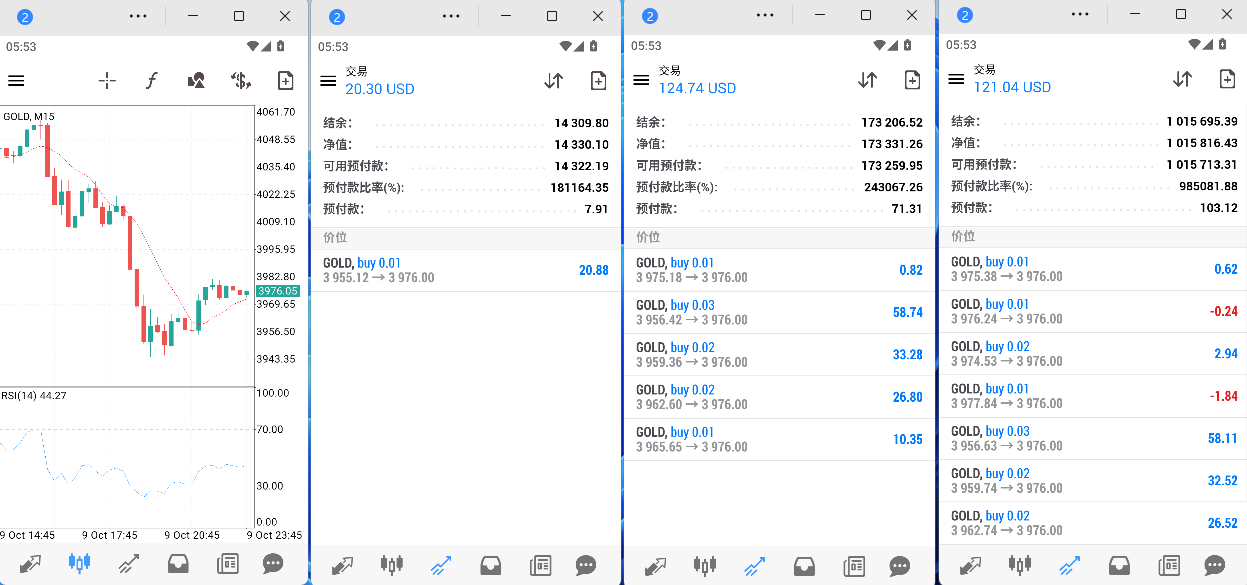
Task: Open candlestick Chart tab in 121.04 USD window
Action: click(x=1021, y=566)
